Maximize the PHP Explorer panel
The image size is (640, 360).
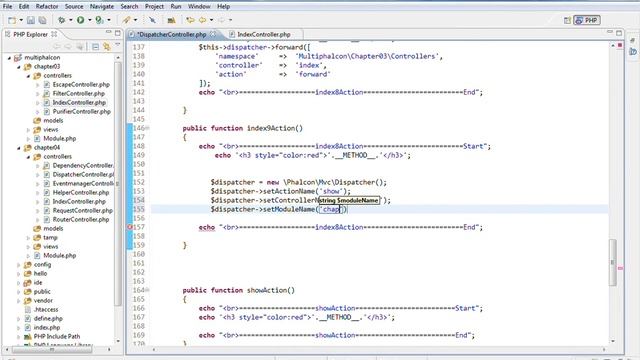118,33
